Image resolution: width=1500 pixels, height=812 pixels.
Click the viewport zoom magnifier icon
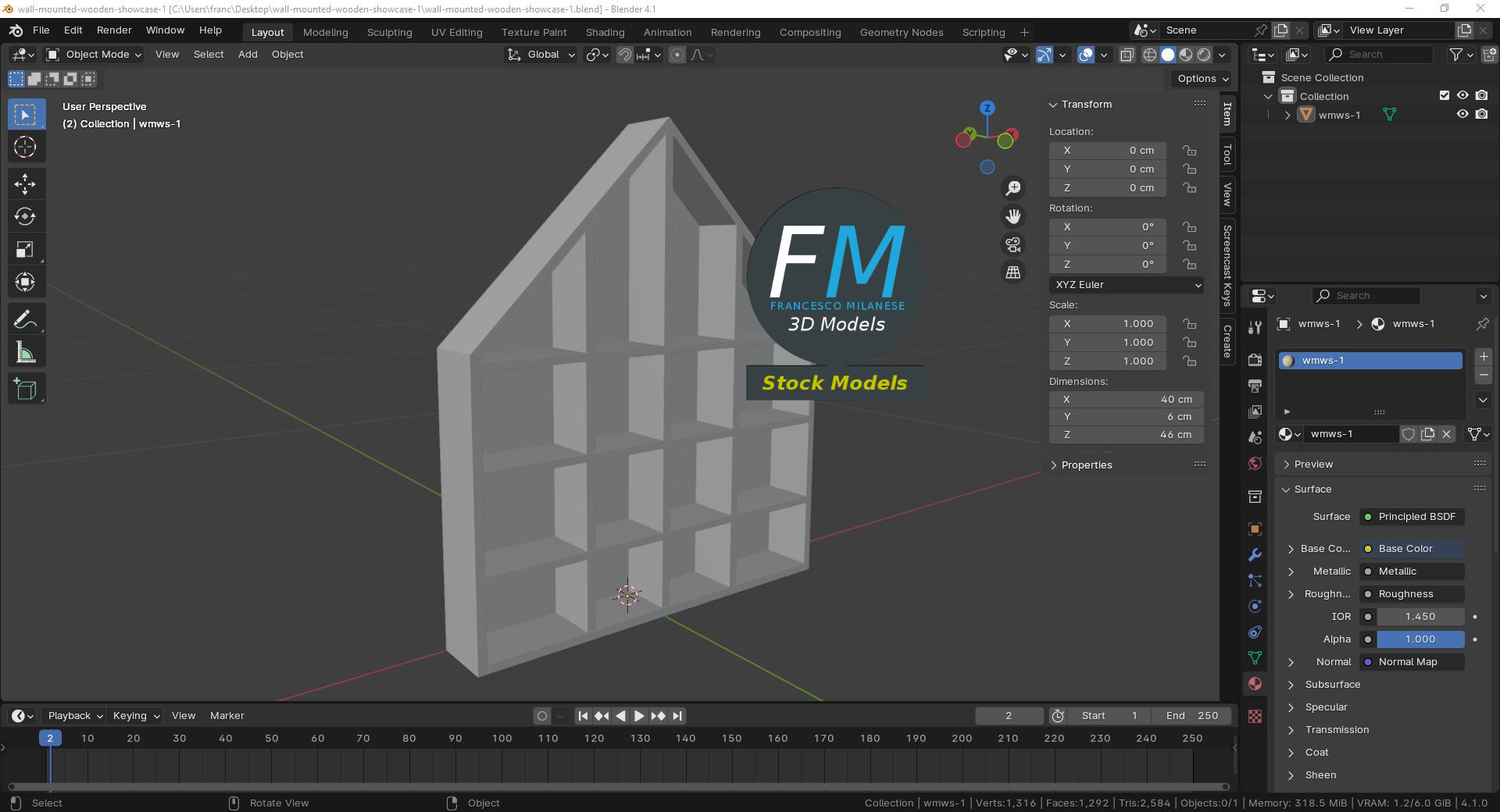pos(1013,188)
